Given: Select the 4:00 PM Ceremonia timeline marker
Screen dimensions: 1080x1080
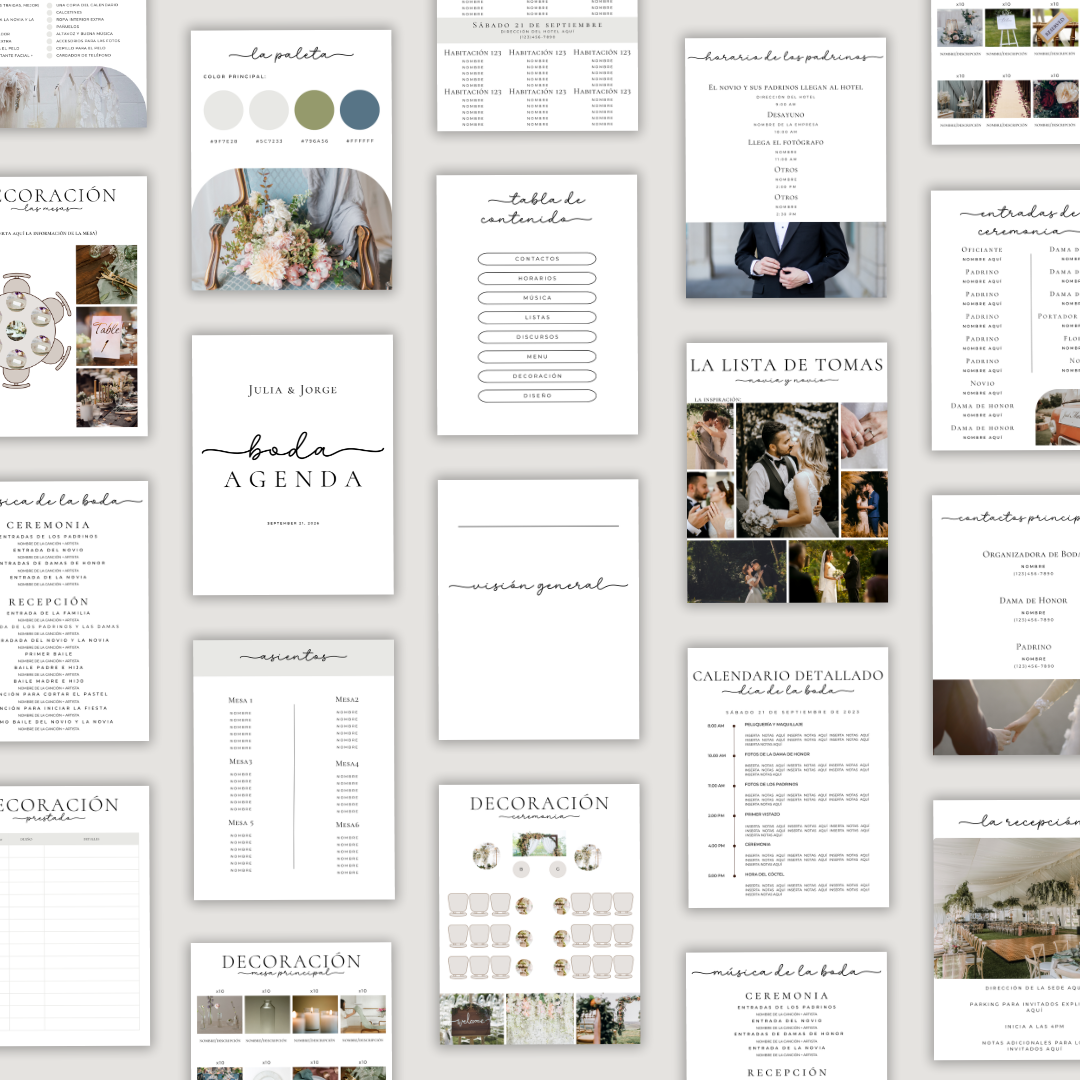Looking at the screenshot, I should 734,846.
